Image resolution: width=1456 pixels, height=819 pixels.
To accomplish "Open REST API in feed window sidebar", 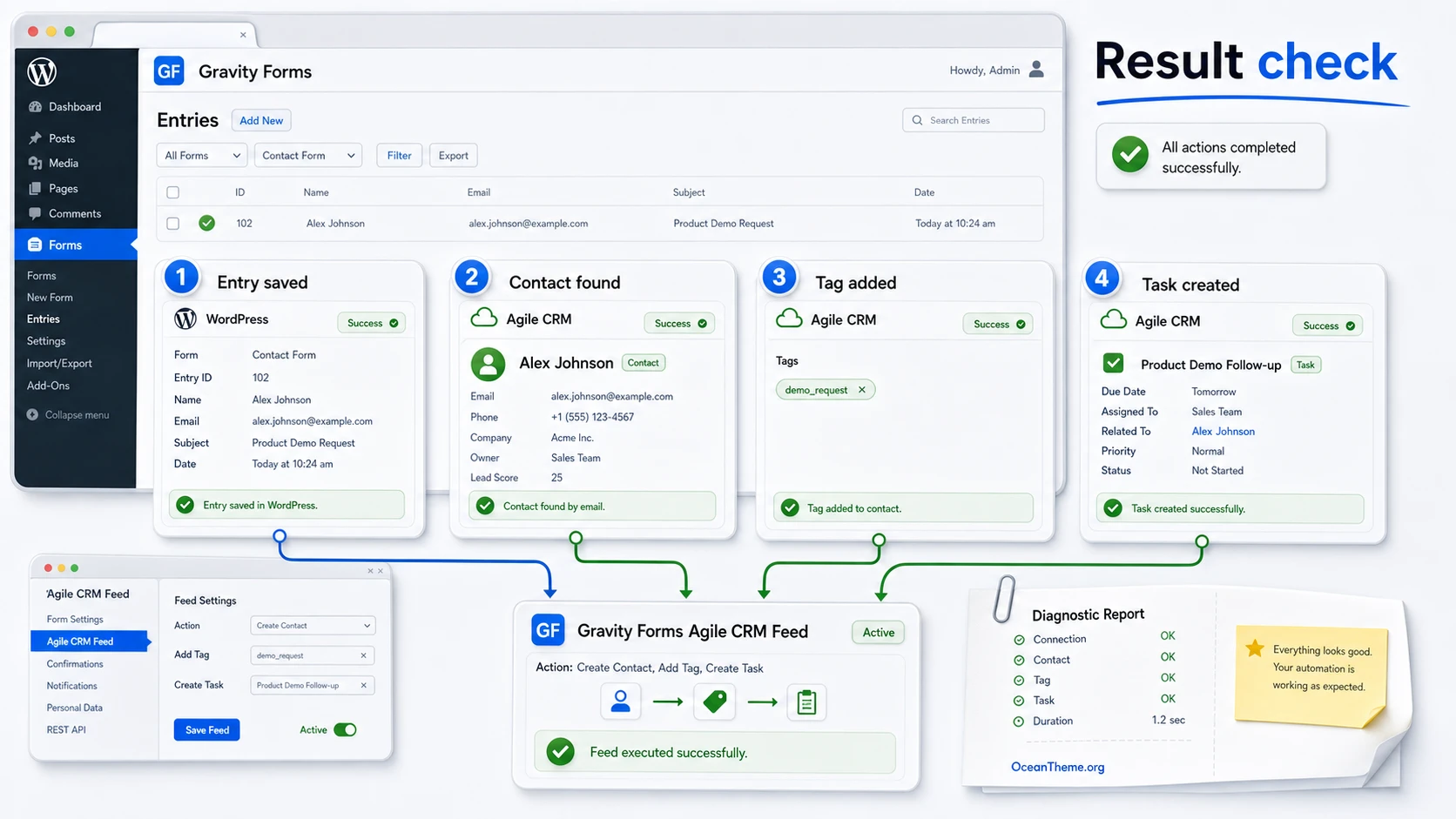I will pos(66,730).
